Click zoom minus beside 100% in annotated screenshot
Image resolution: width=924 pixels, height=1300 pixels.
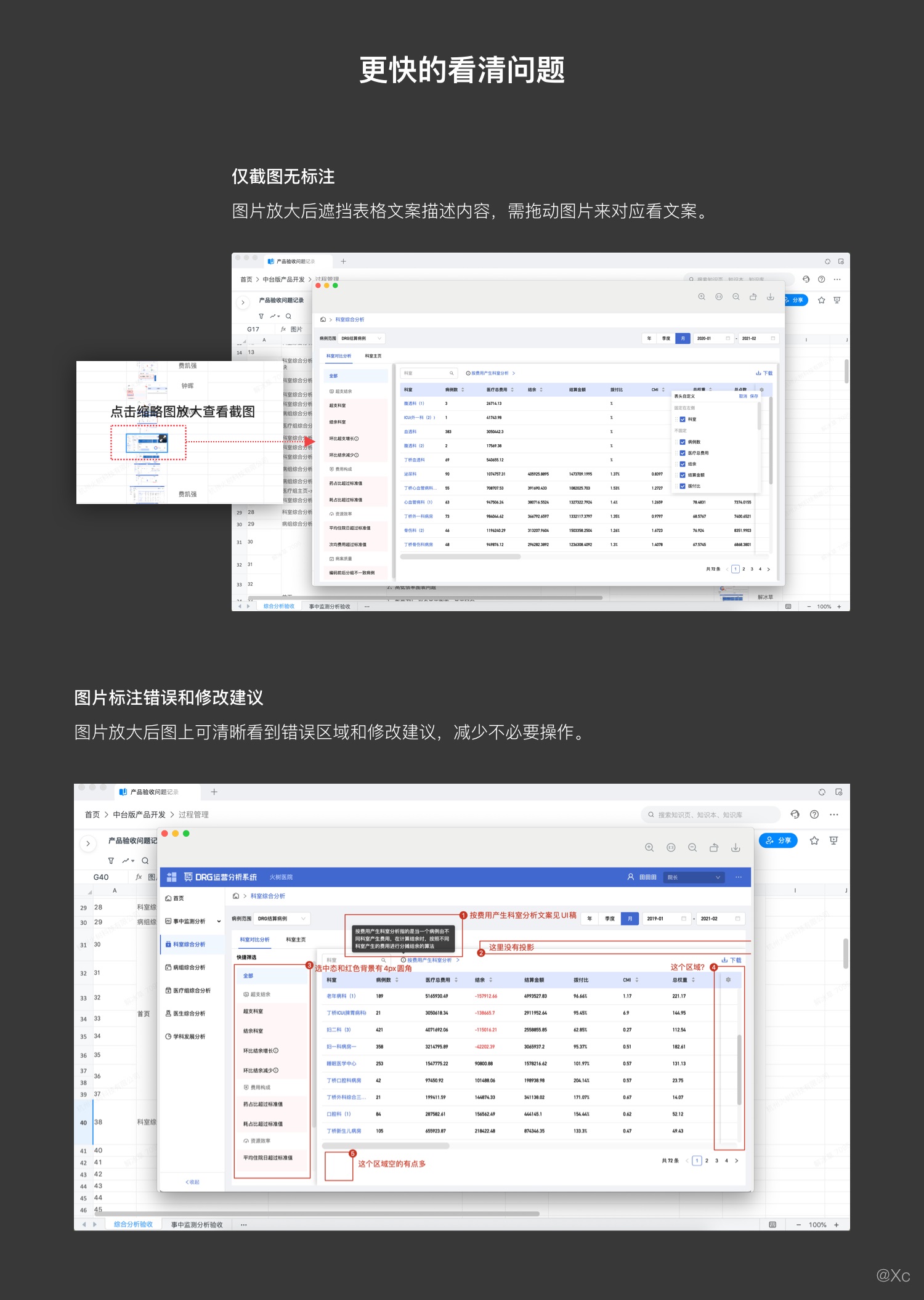tap(798, 1224)
